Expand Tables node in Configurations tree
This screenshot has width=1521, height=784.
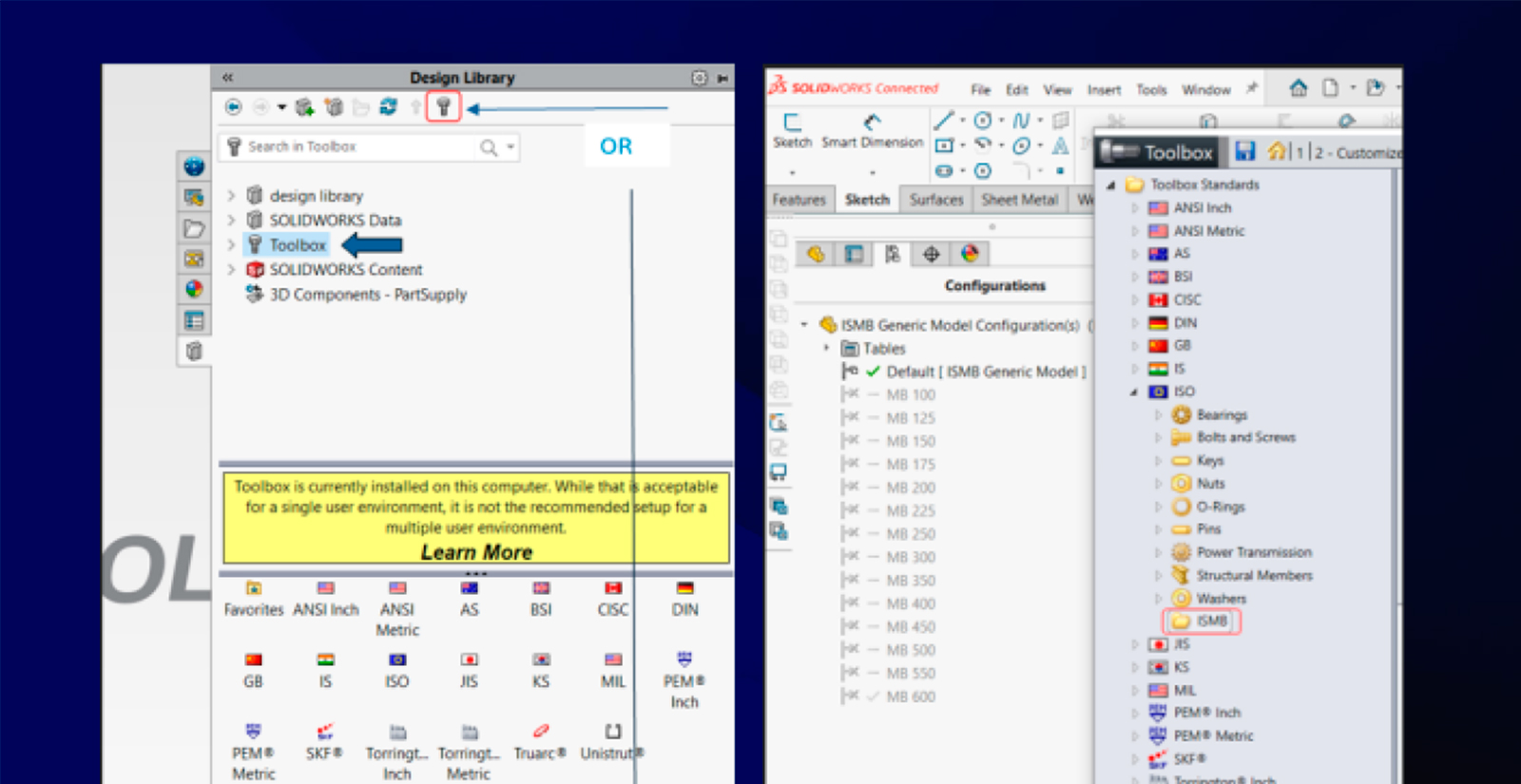click(x=826, y=349)
